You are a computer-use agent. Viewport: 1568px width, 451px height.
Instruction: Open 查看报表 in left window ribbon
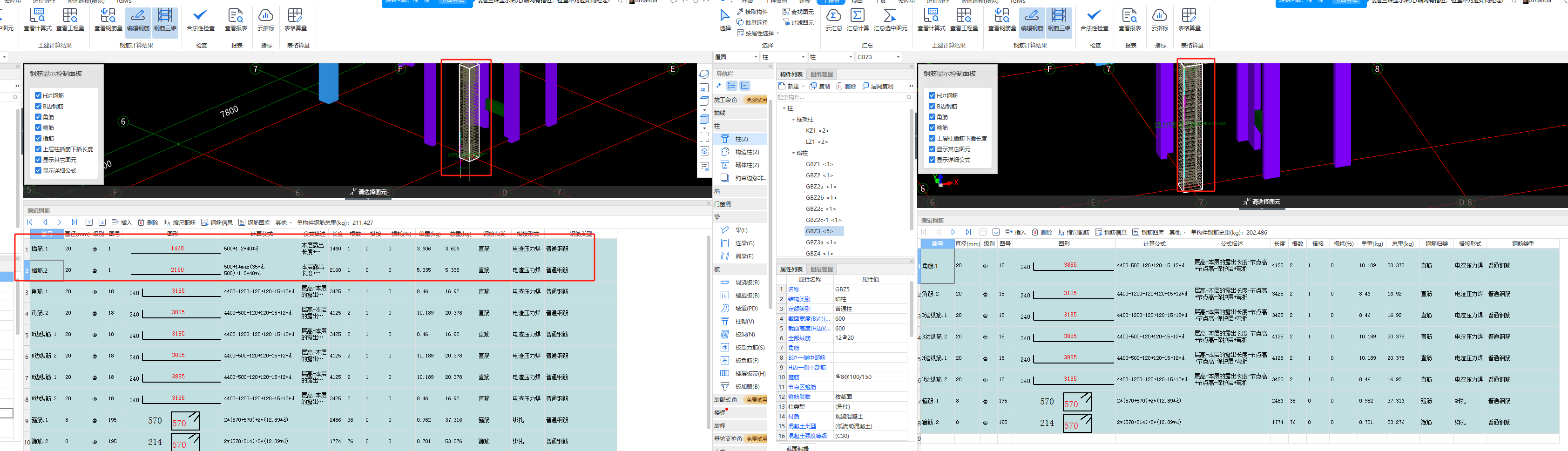click(x=236, y=20)
